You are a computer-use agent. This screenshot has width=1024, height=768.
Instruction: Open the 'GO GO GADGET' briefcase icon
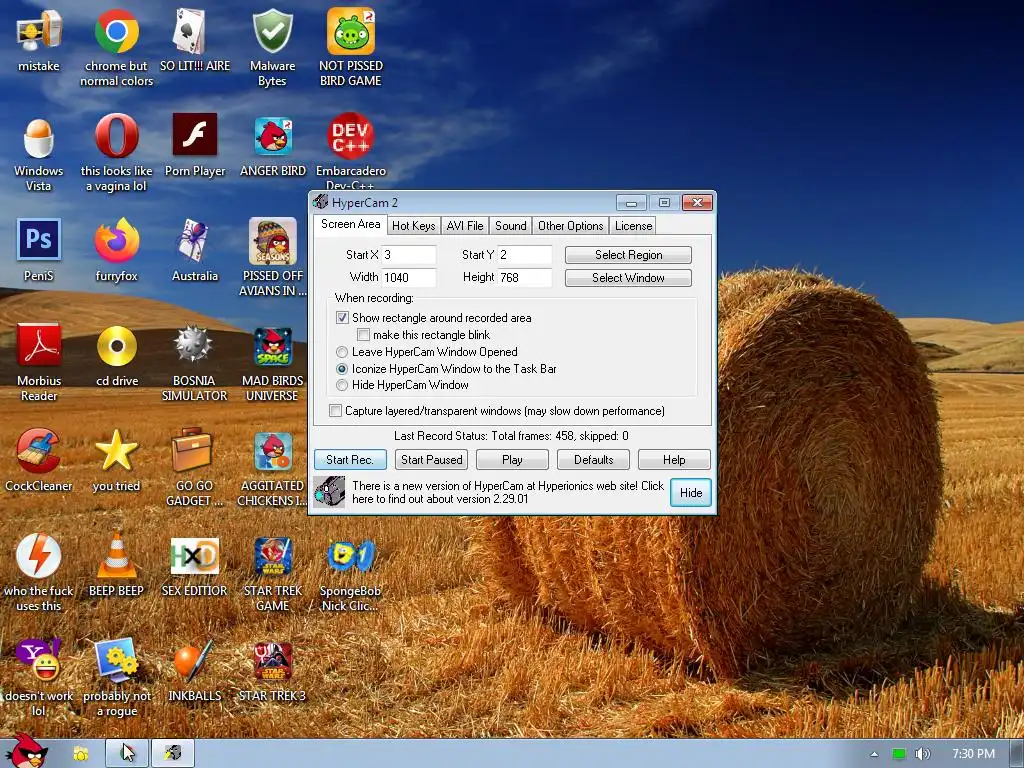pyautogui.click(x=192, y=449)
